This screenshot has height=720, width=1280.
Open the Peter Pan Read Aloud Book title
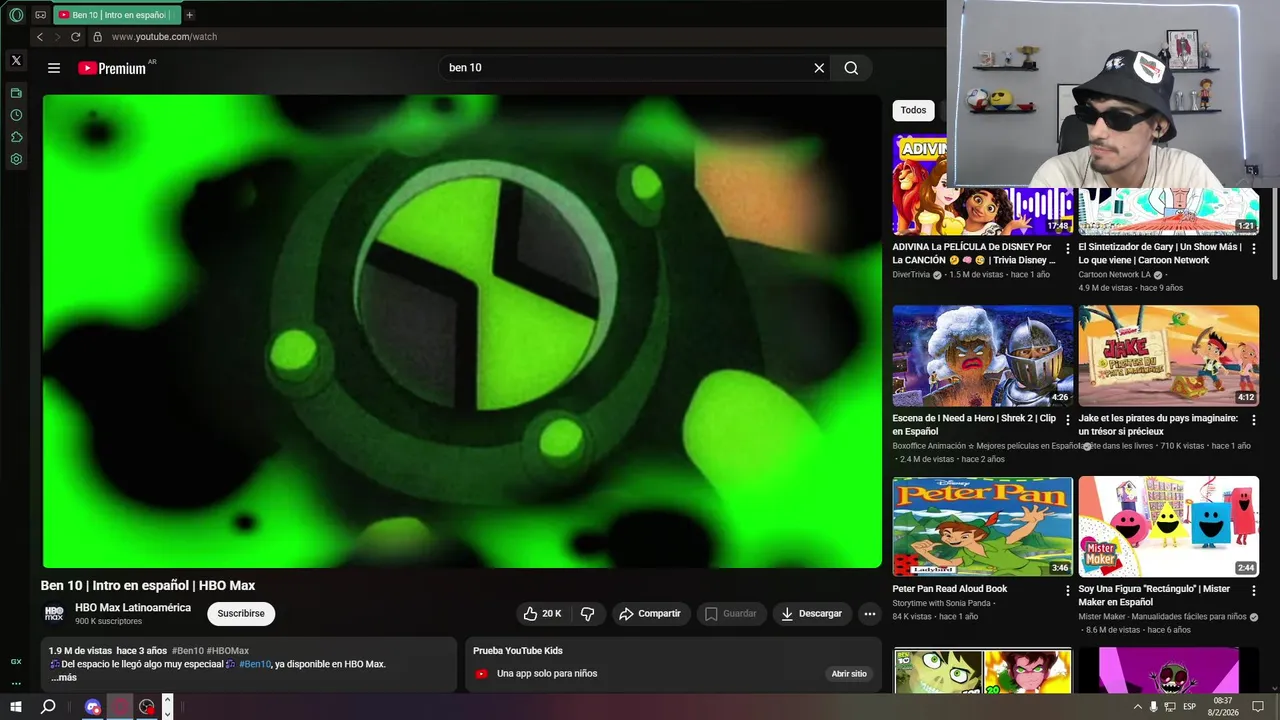click(x=950, y=589)
